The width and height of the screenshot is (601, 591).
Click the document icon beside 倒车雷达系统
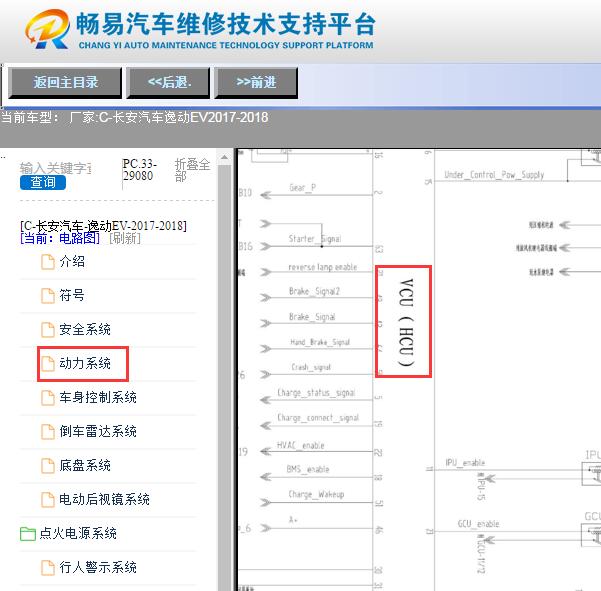coord(48,432)
